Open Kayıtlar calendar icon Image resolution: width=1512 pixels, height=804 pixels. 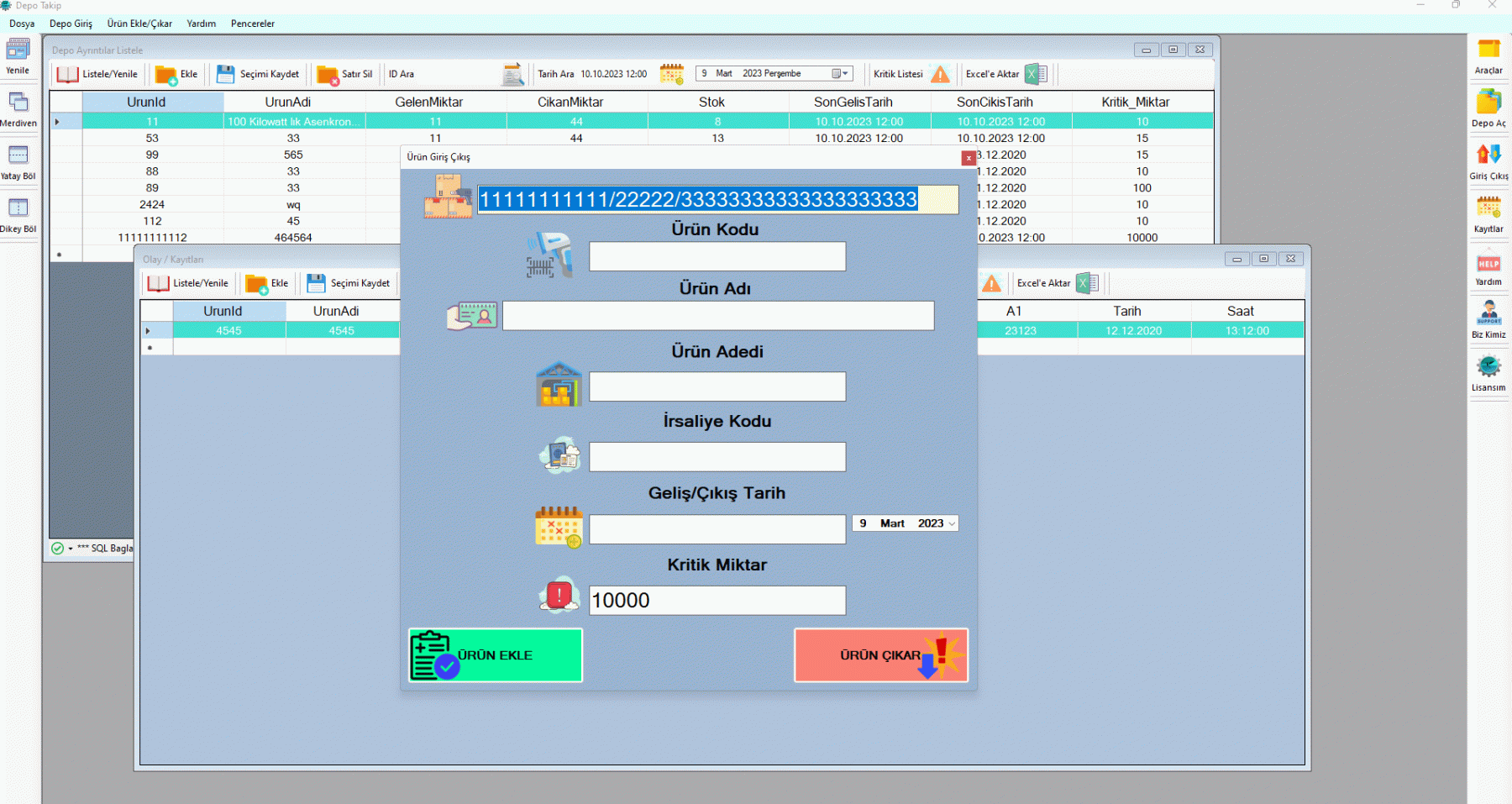tap(1488, 208)
